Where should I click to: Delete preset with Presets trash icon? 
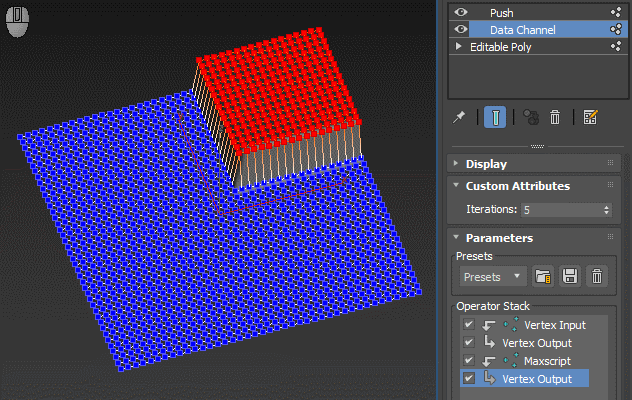pyautogui.click(x=596, y=276)
